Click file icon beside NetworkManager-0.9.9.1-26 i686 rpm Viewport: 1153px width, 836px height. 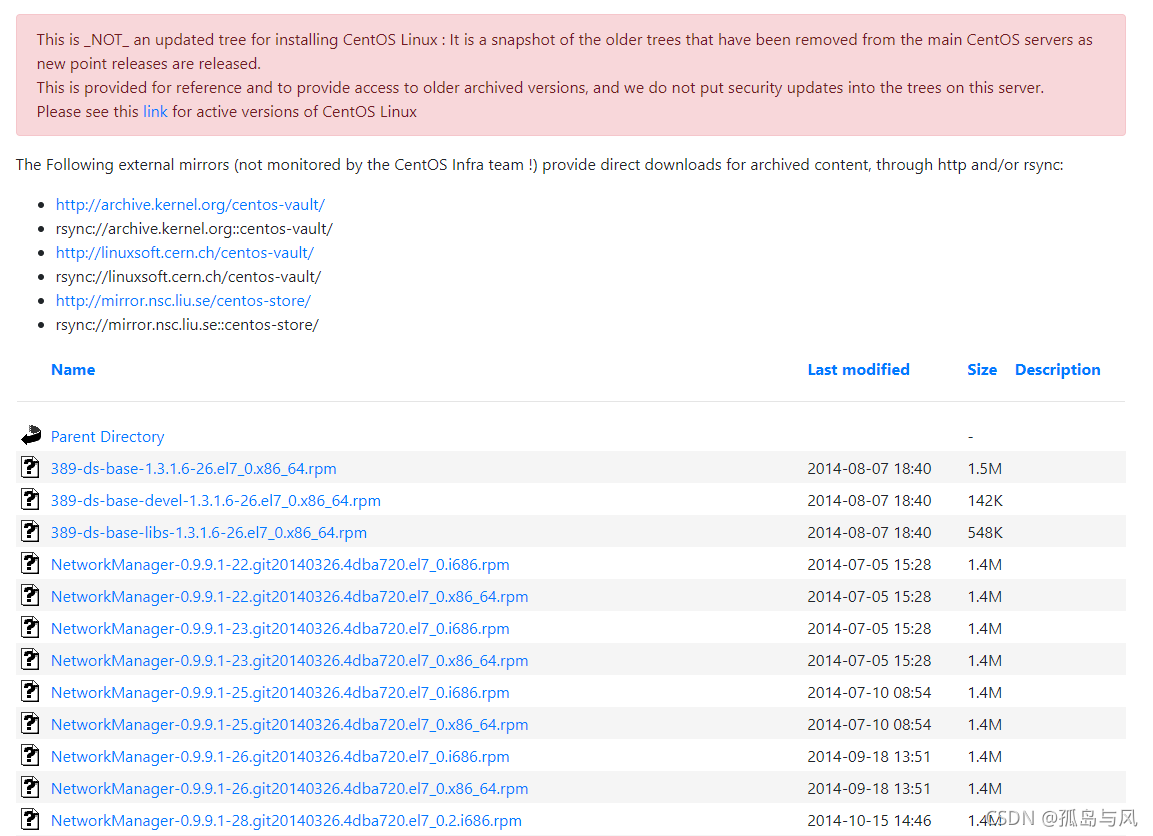[30, 755]
